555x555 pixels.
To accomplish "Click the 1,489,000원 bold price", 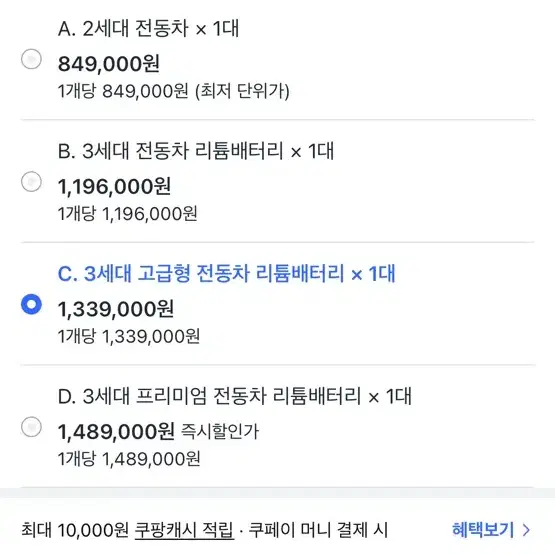I will tap(116, 432).
